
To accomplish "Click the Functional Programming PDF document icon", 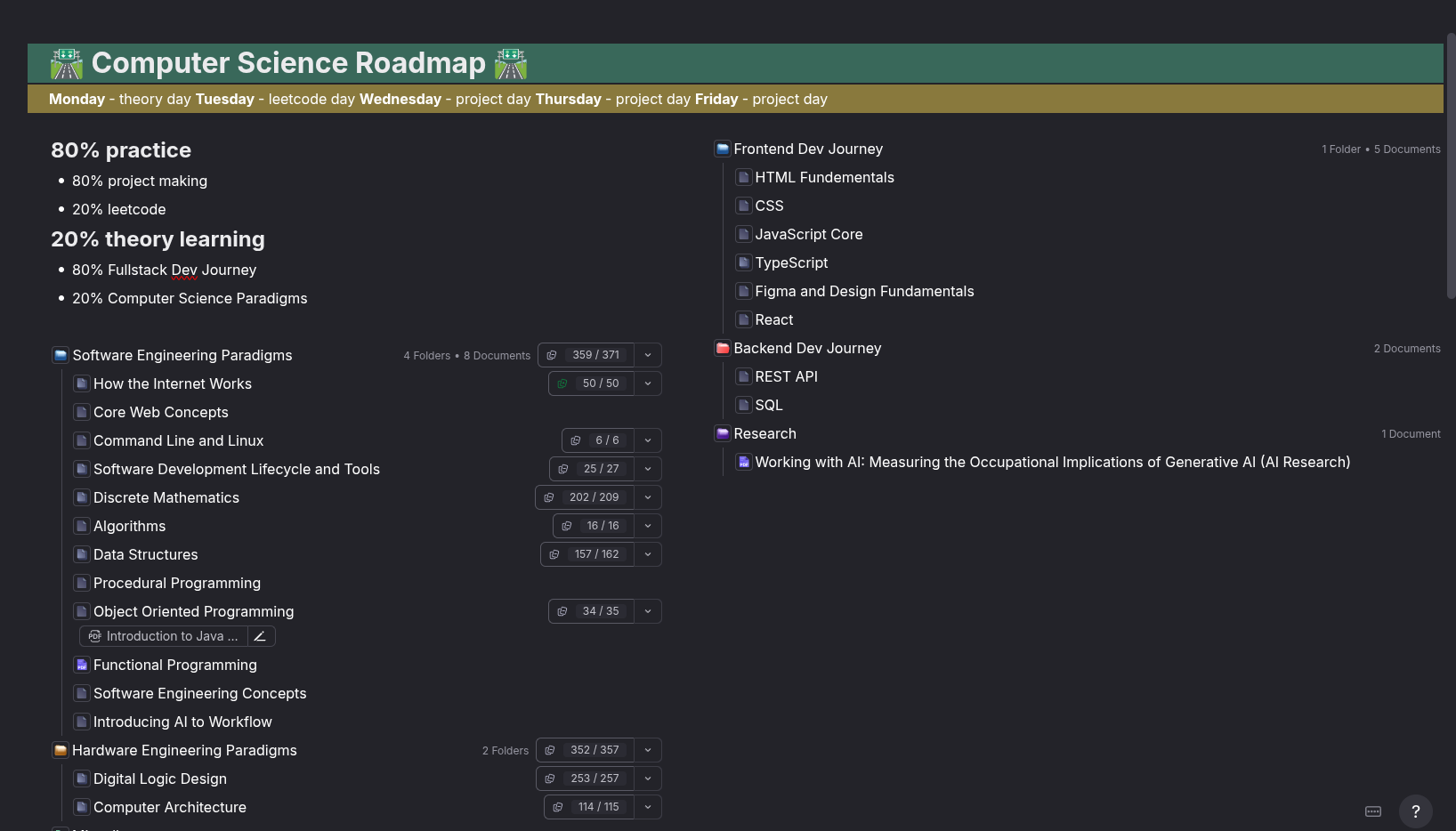I will pyautogui.click(x=82, y=665).
